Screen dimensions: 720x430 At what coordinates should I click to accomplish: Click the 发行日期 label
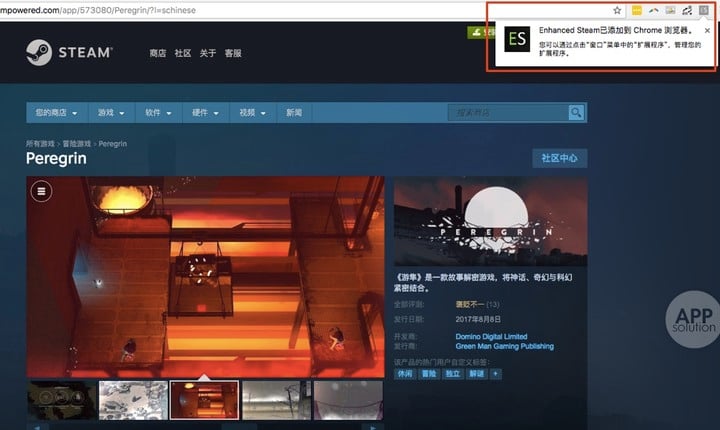coord(409,319)
